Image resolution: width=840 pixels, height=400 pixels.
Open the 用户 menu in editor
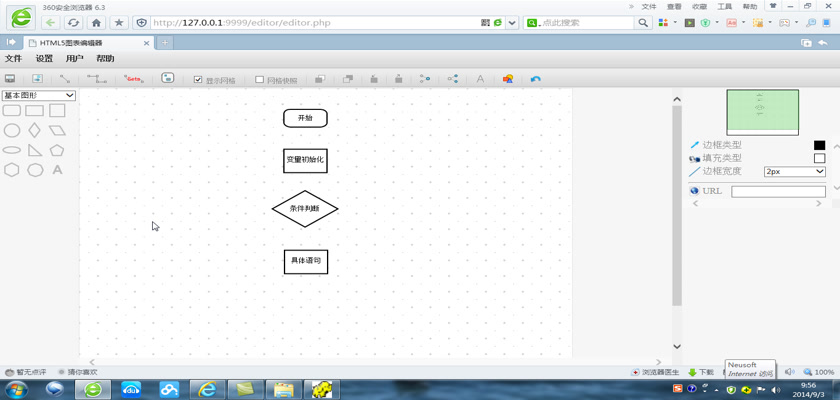[74, 58]
